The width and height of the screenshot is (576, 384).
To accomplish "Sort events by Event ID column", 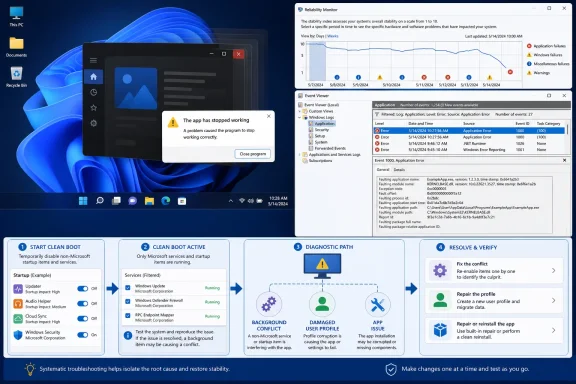I will pyautogui.click(x=522, y=123).
